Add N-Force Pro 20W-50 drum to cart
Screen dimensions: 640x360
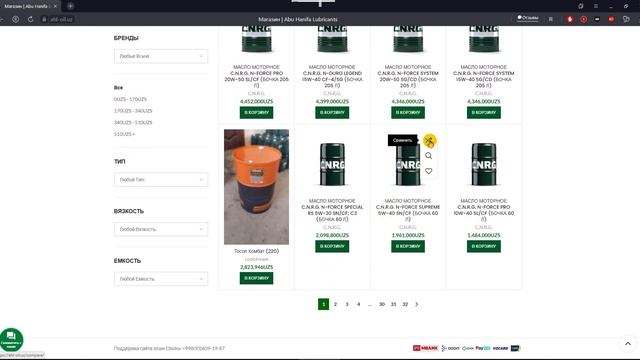coord(256,112)
